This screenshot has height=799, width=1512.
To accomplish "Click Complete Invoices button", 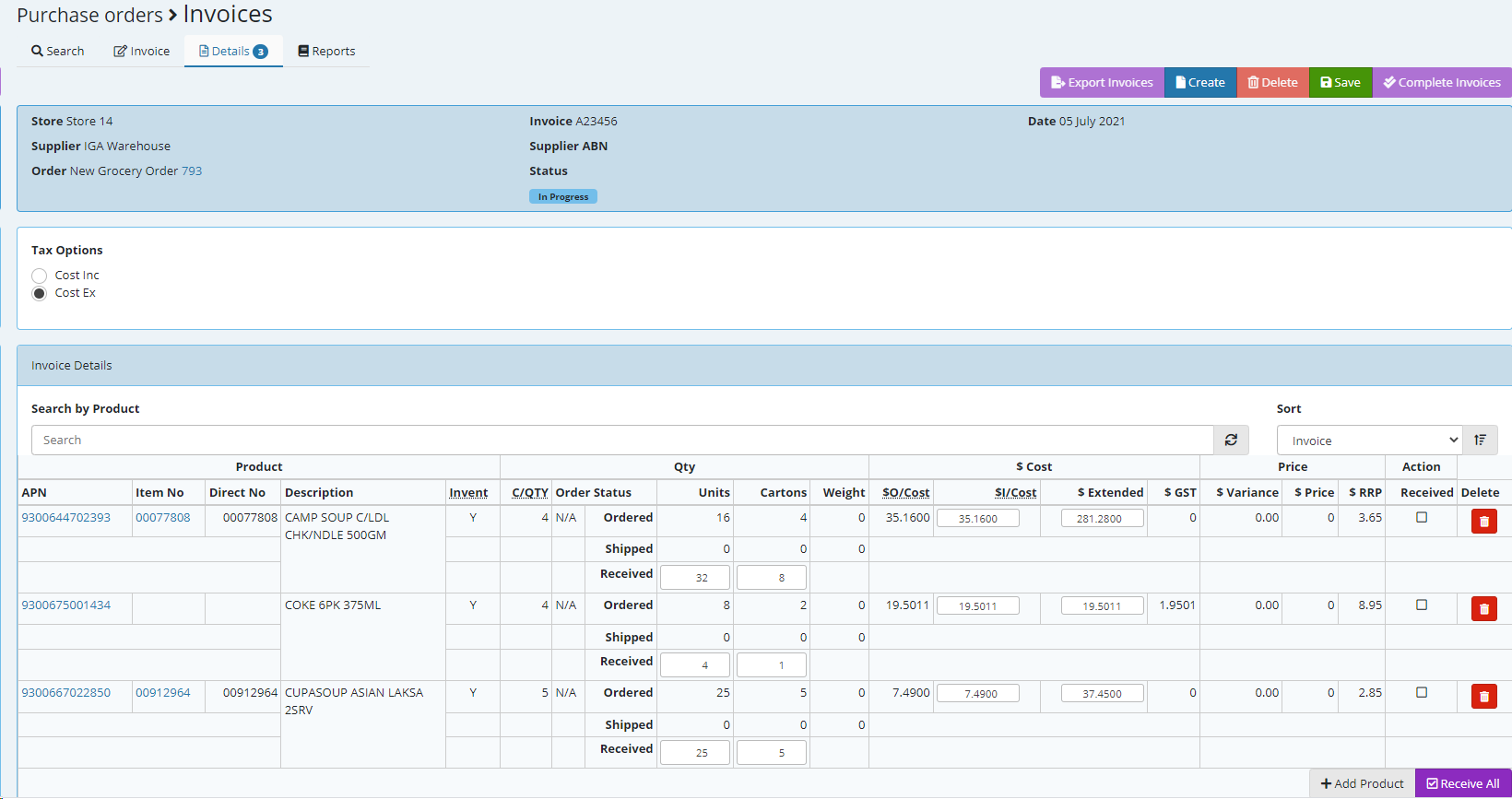I will [1442, 82].
